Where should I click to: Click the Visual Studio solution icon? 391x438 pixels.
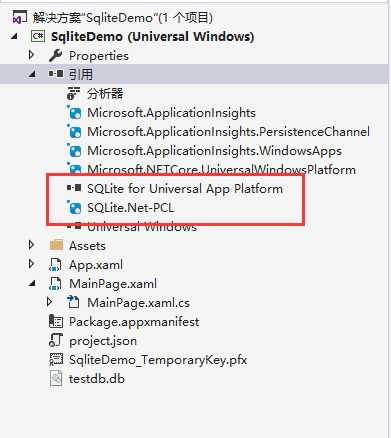coord(19,17)
